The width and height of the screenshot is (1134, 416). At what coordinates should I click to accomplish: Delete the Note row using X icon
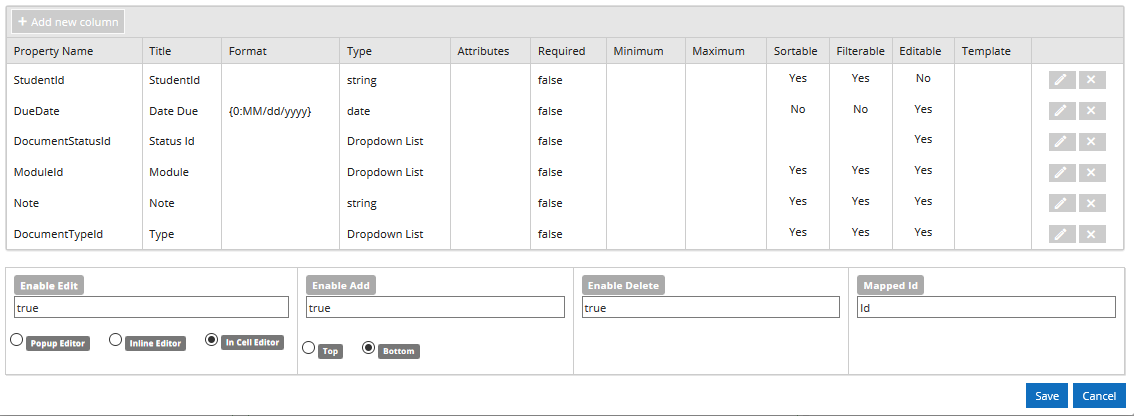(x=1092, y=203)
